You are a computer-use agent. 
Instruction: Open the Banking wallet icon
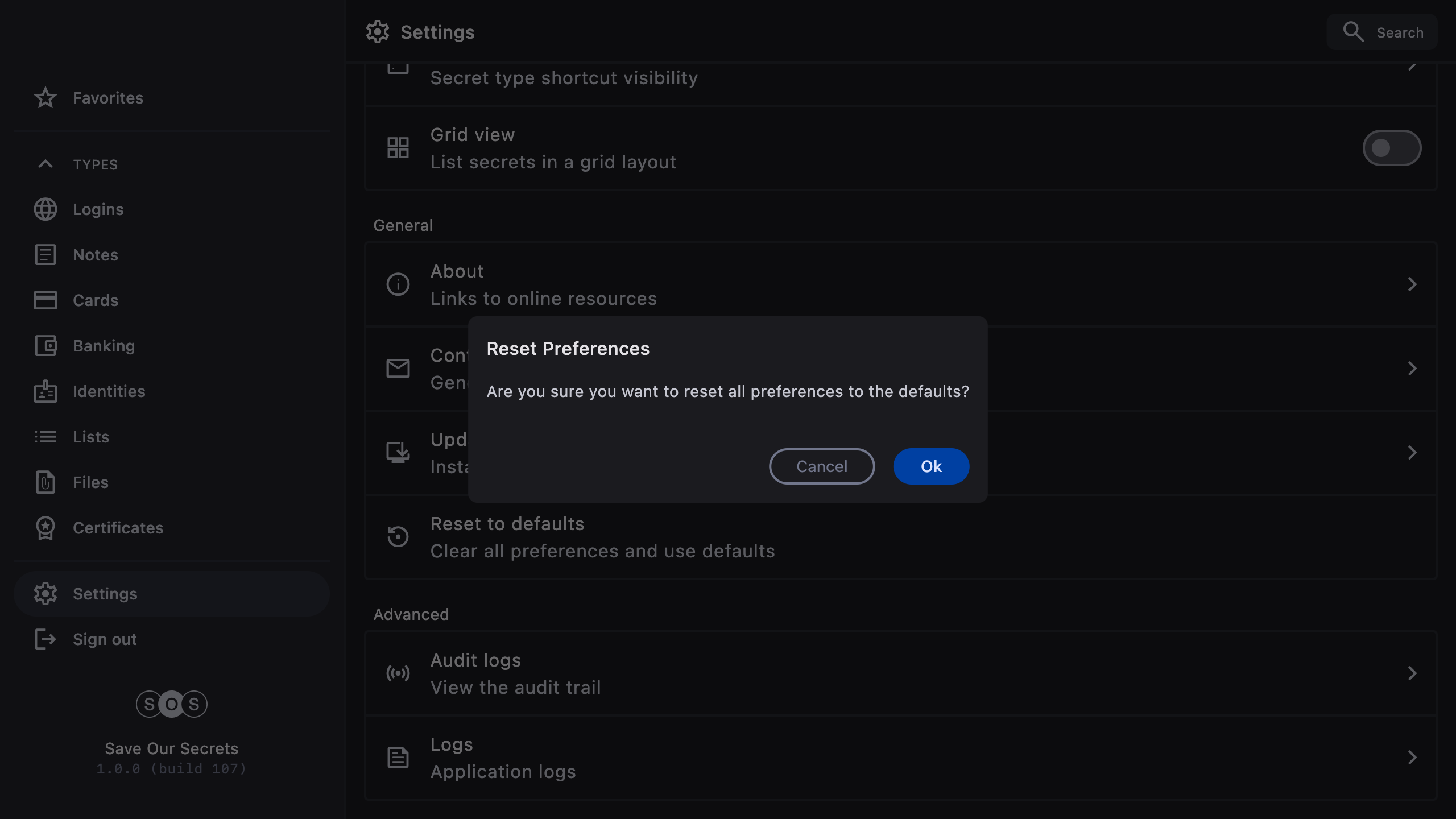pyautogui.click(x=45, y=346)
